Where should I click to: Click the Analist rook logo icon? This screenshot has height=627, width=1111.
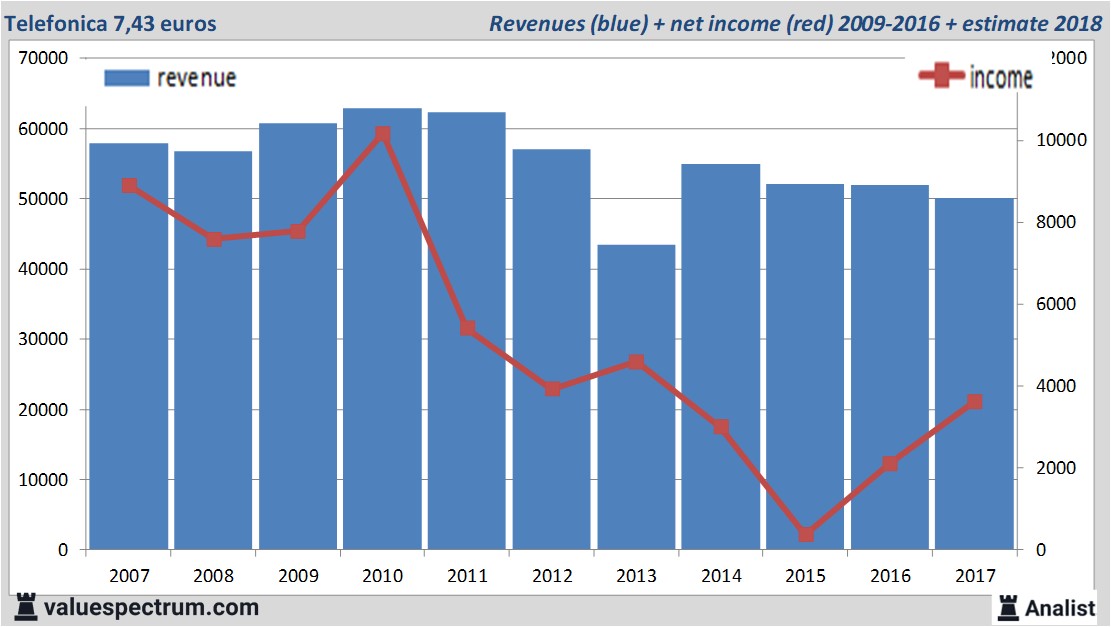click(1009, 607)
